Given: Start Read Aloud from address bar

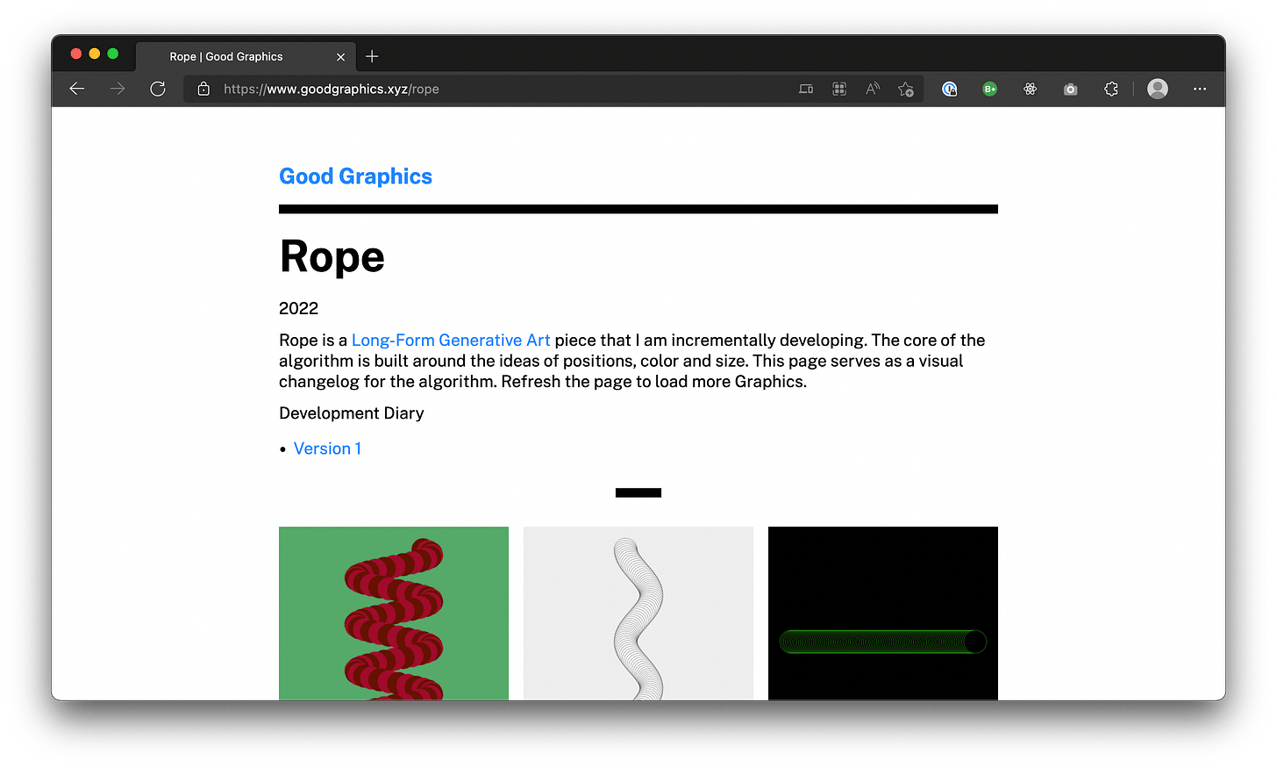Looking at the screenshot, I should 872,89.
